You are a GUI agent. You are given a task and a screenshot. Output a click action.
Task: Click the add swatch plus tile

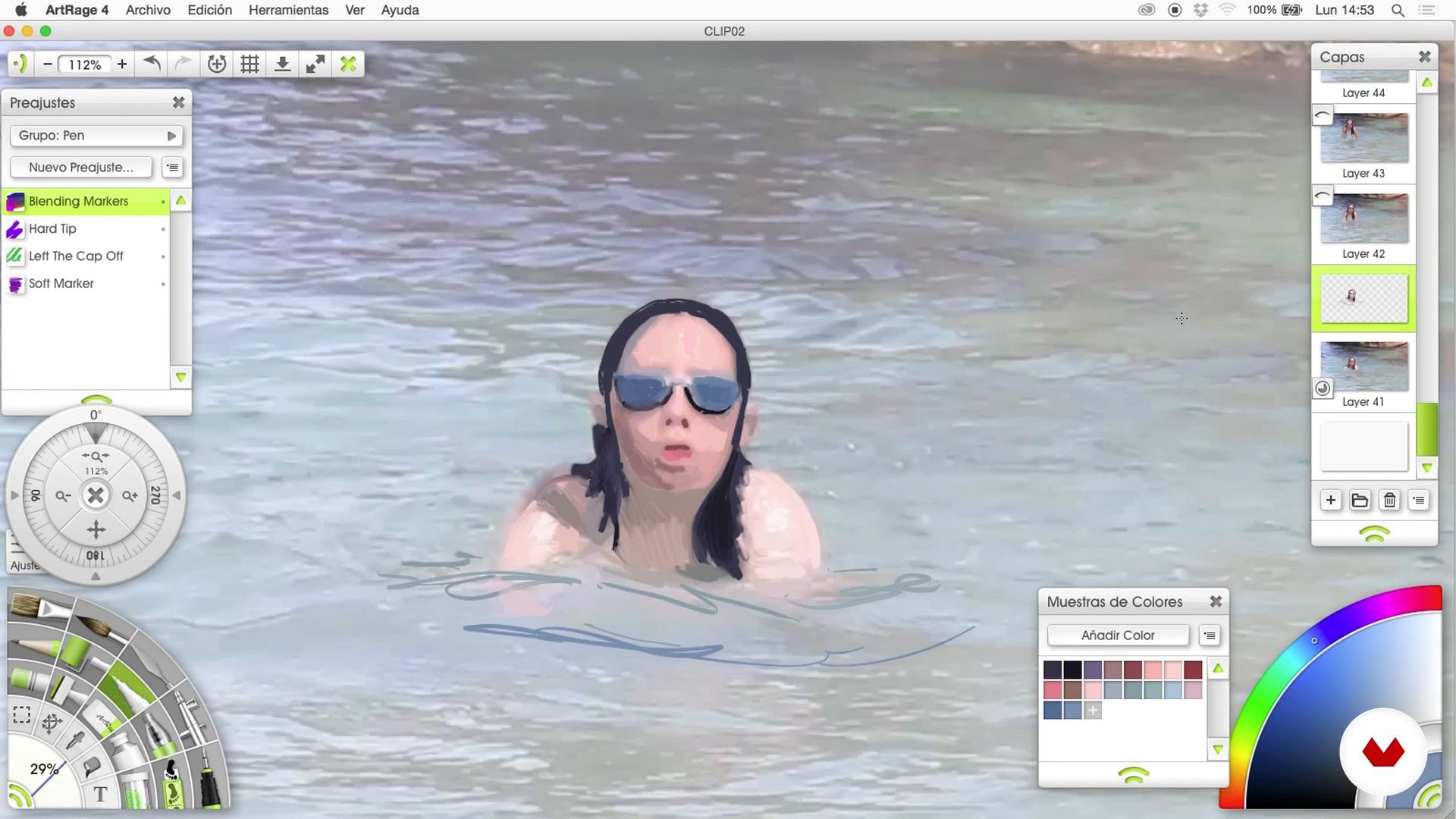tap(1093, 711)
